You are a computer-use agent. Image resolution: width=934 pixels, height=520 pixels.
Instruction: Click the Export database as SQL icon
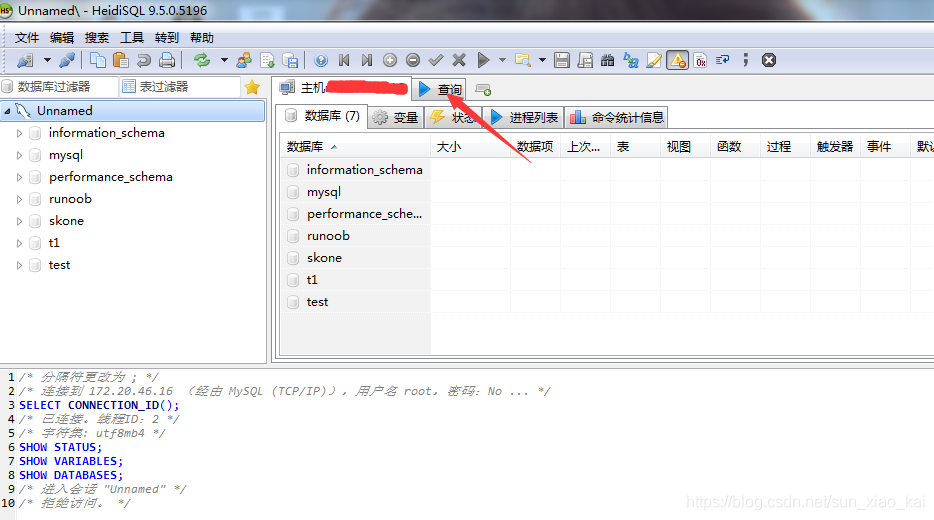pyautogui.click(x=267, y=60)
